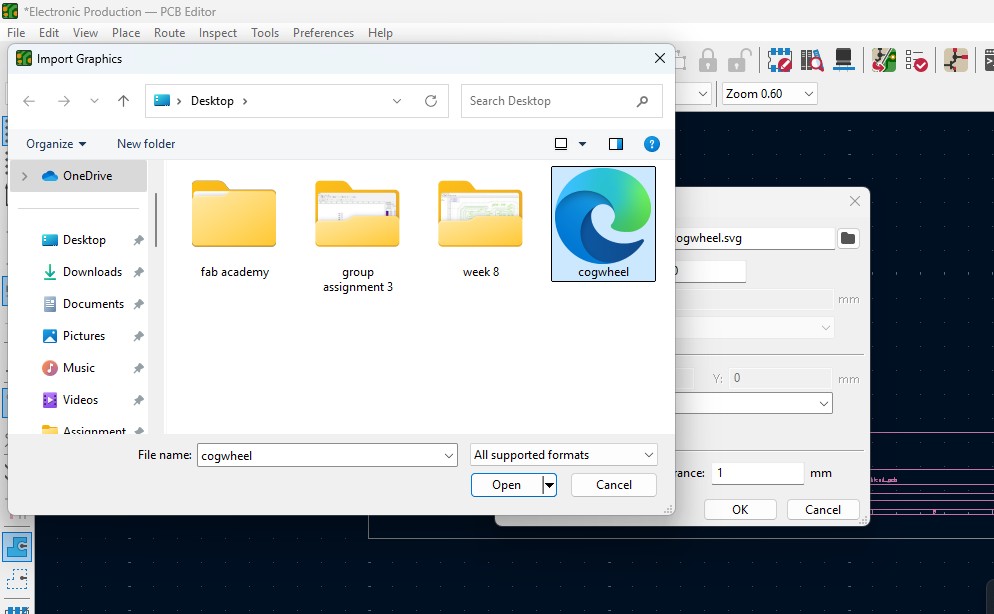
Task: Open the Place menu
Action: (126, 33)
